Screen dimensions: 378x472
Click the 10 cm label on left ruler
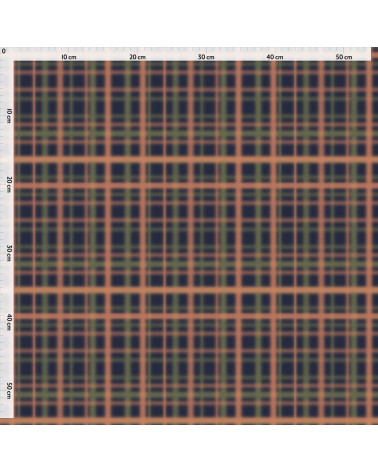(9, 115)
